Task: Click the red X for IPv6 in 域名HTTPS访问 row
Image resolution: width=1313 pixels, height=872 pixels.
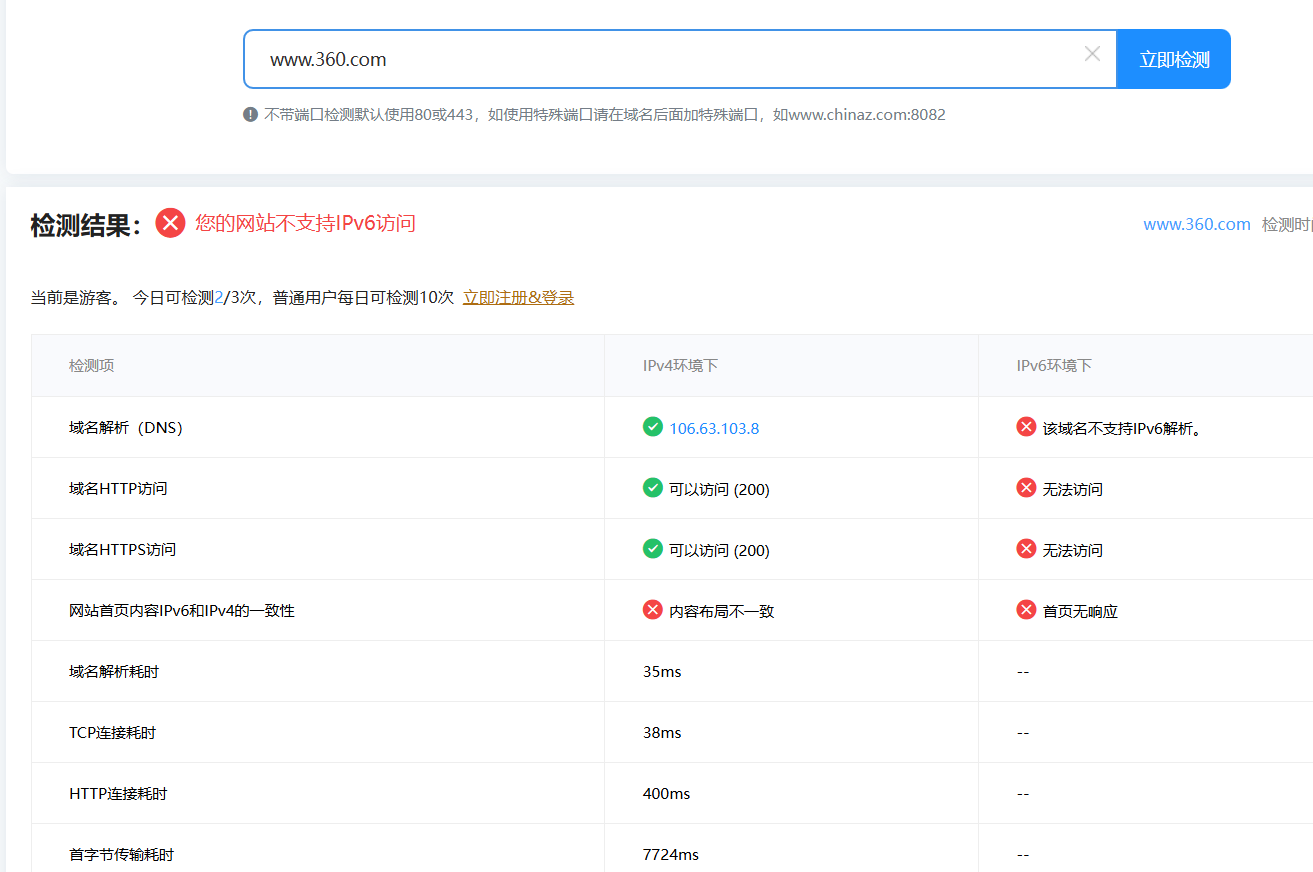Action: (1026, 549)
